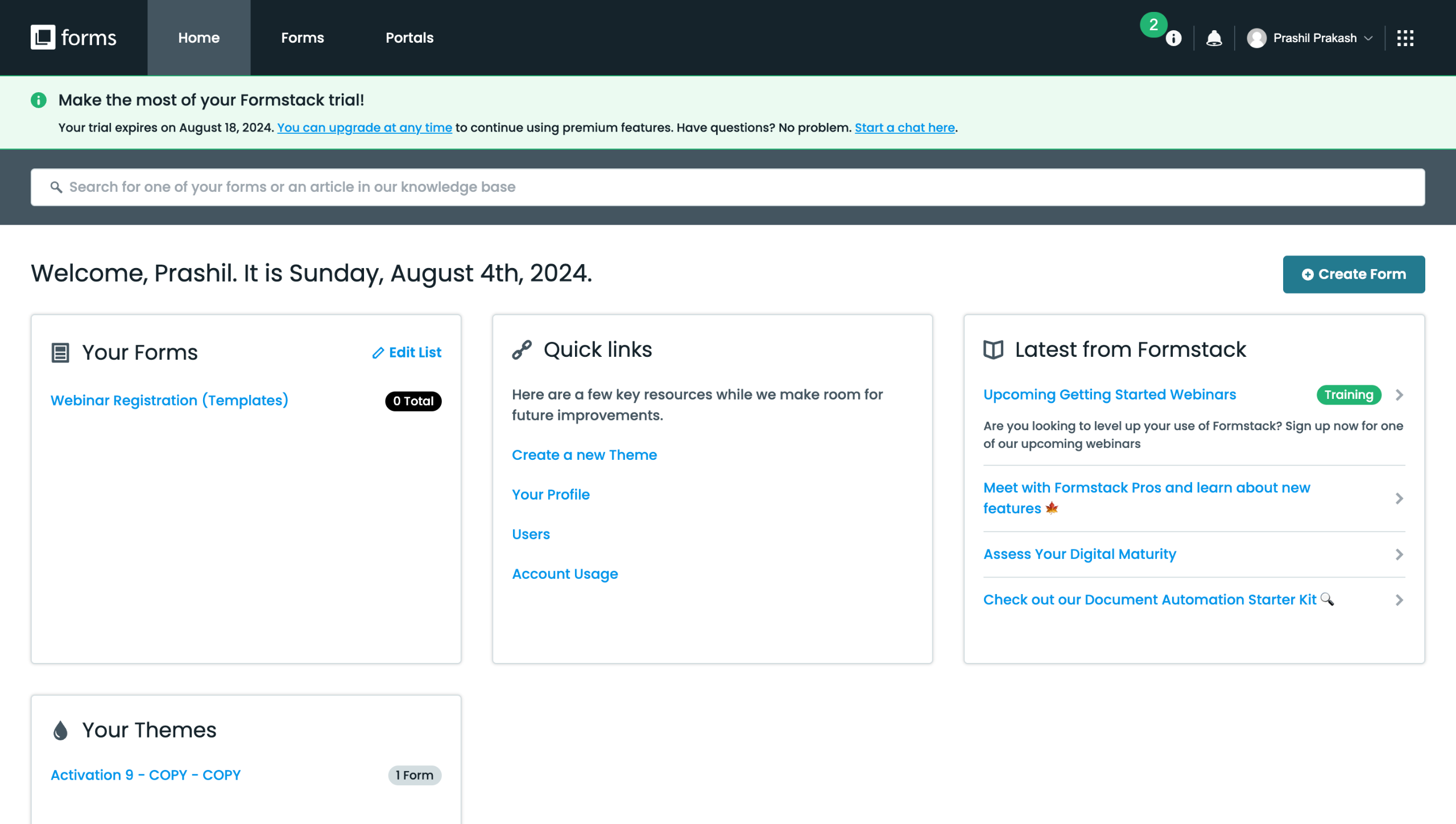Click Create a new Theme link
Image resolution: width=1456 pixels, height=824 pixels.
coord(584,455)
